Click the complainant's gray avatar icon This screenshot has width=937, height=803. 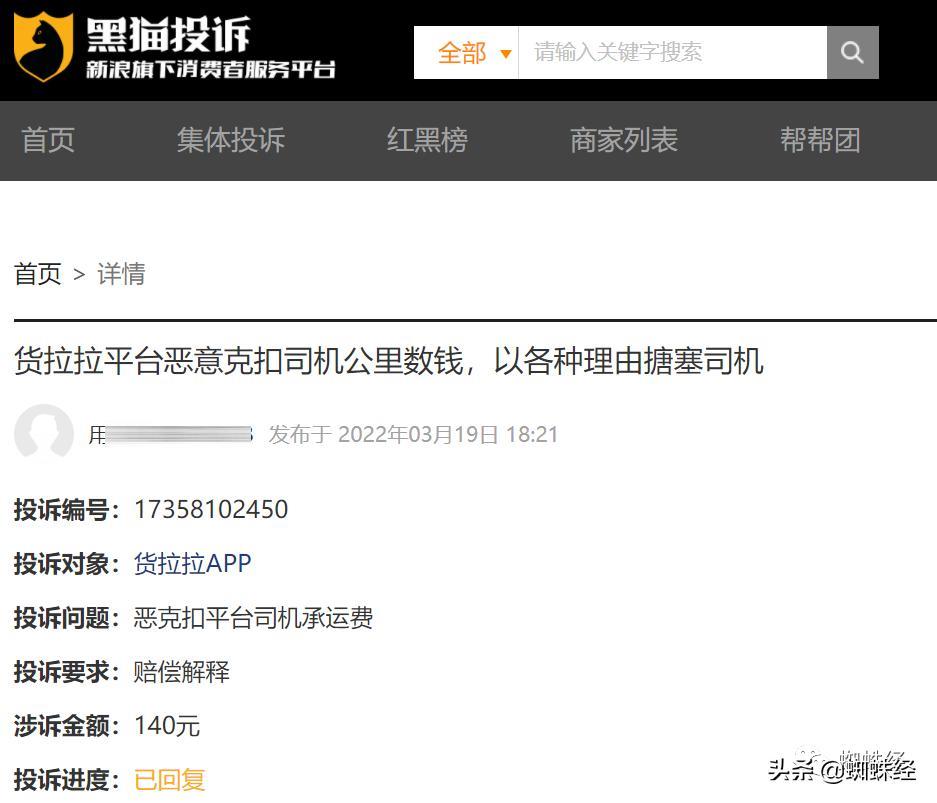pos(43,433)
